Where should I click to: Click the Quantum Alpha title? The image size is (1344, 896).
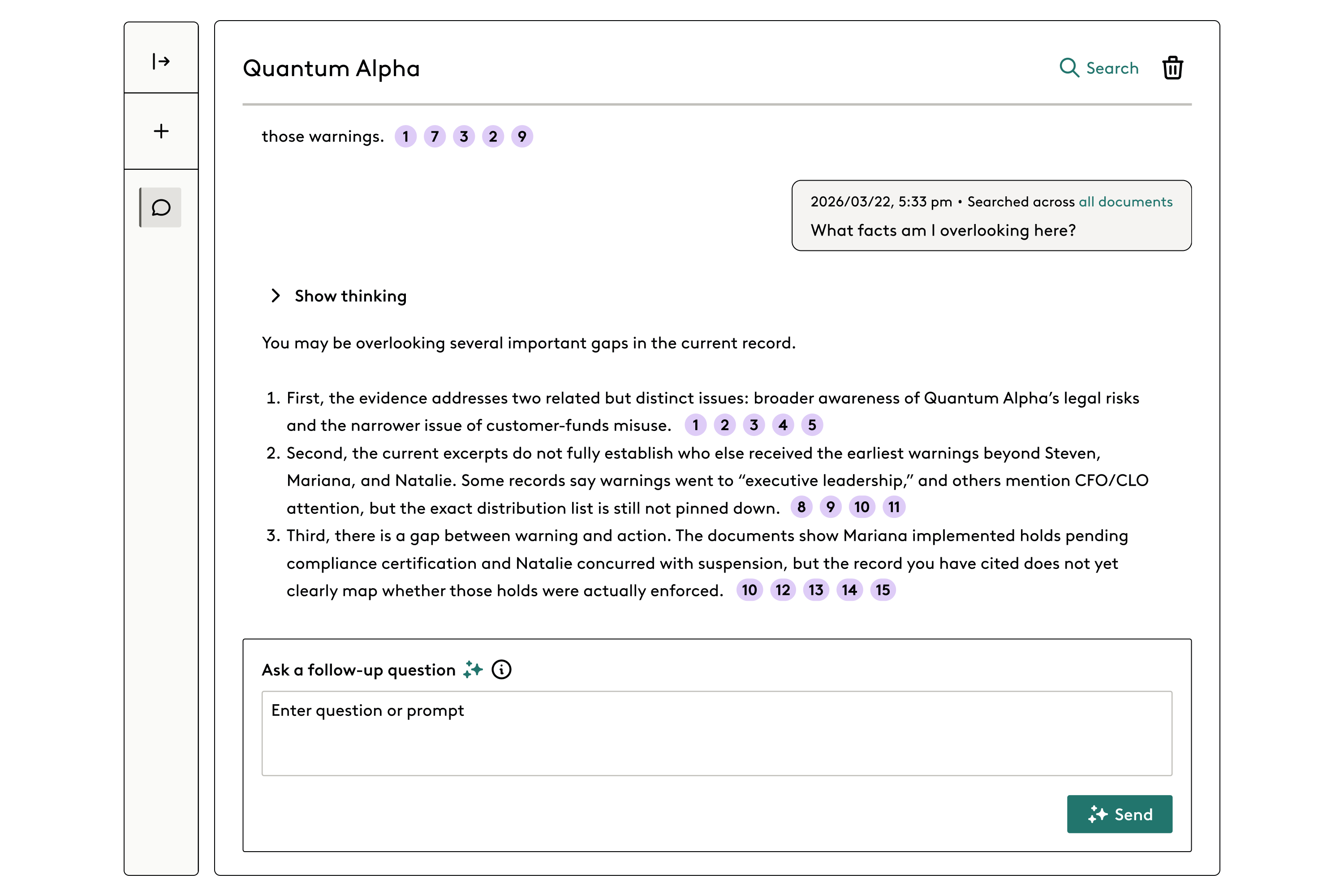(332, 69)
